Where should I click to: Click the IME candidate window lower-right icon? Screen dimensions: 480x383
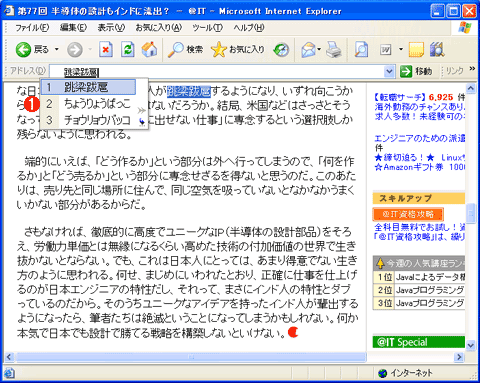[142, 122]
